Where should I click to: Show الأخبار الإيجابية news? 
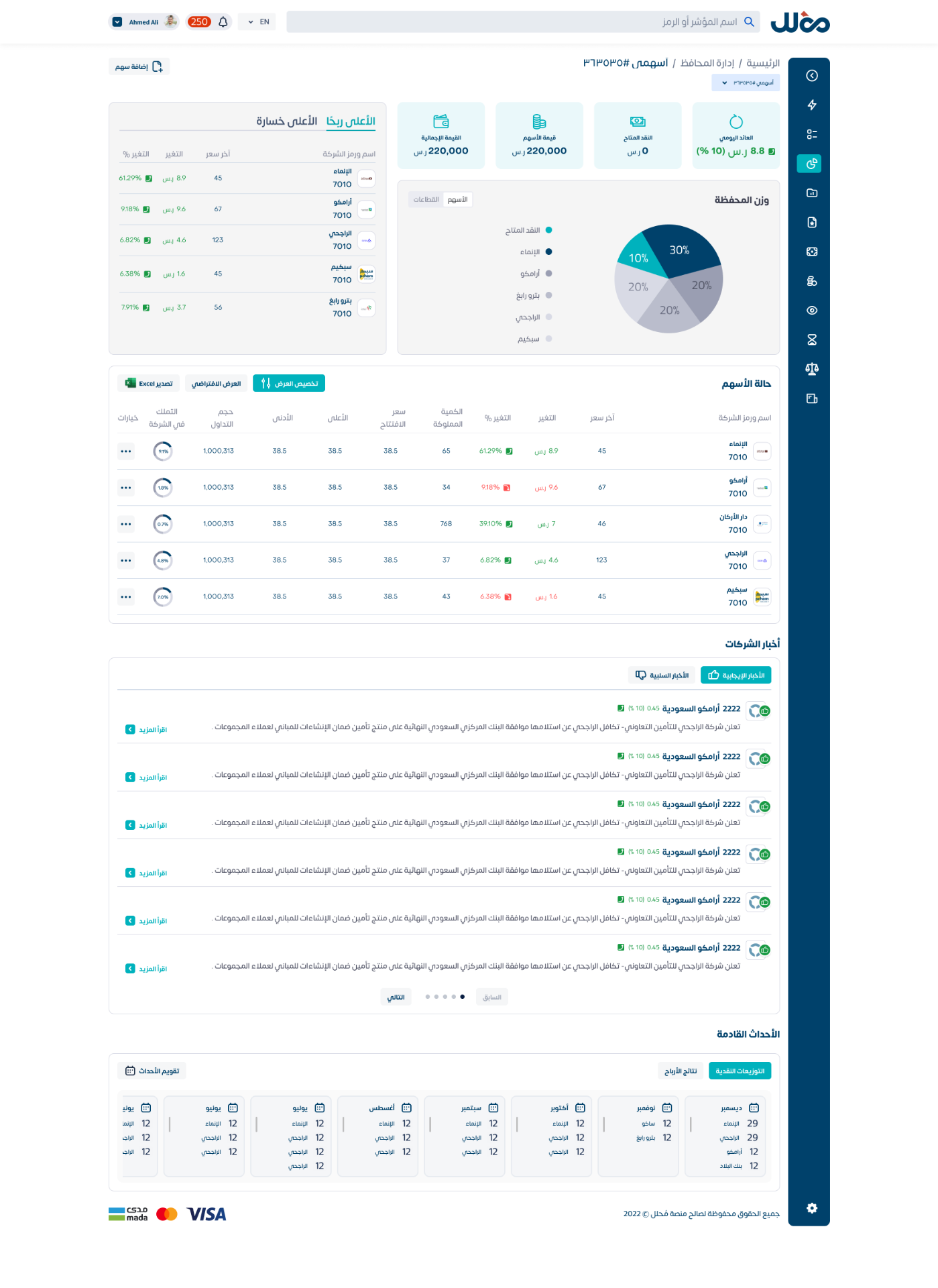point(736,676)
